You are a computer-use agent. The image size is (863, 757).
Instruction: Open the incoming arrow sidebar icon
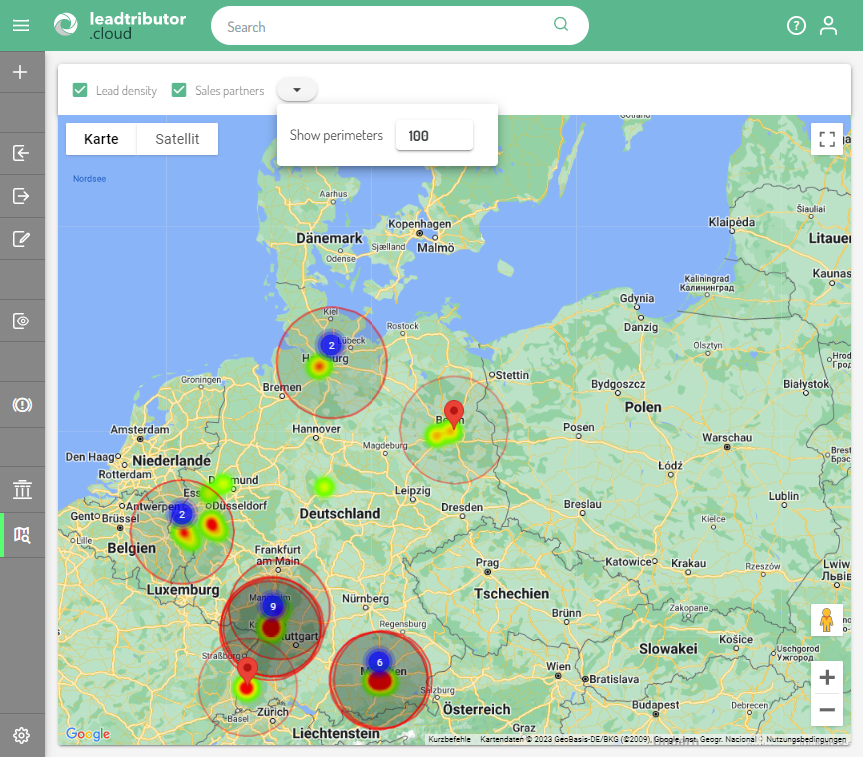click(x=21, y=153)
